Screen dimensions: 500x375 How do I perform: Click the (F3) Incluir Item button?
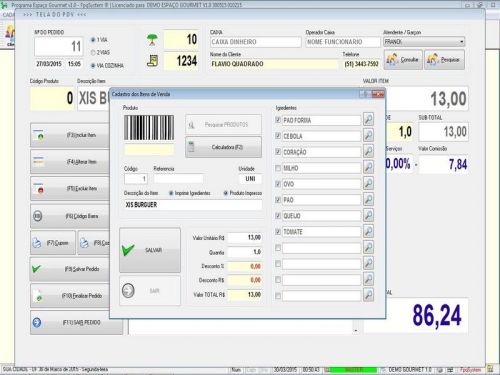point(70,135)
